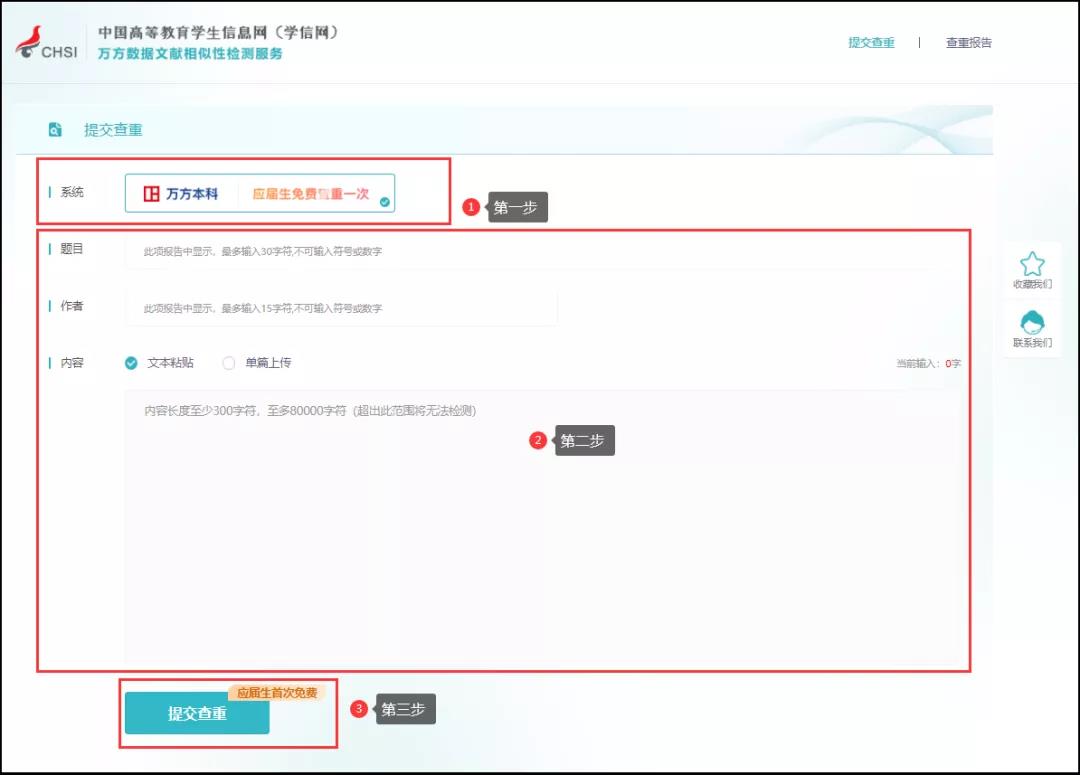Click the star icon to 收藏我们

[x=1031, y=264]
